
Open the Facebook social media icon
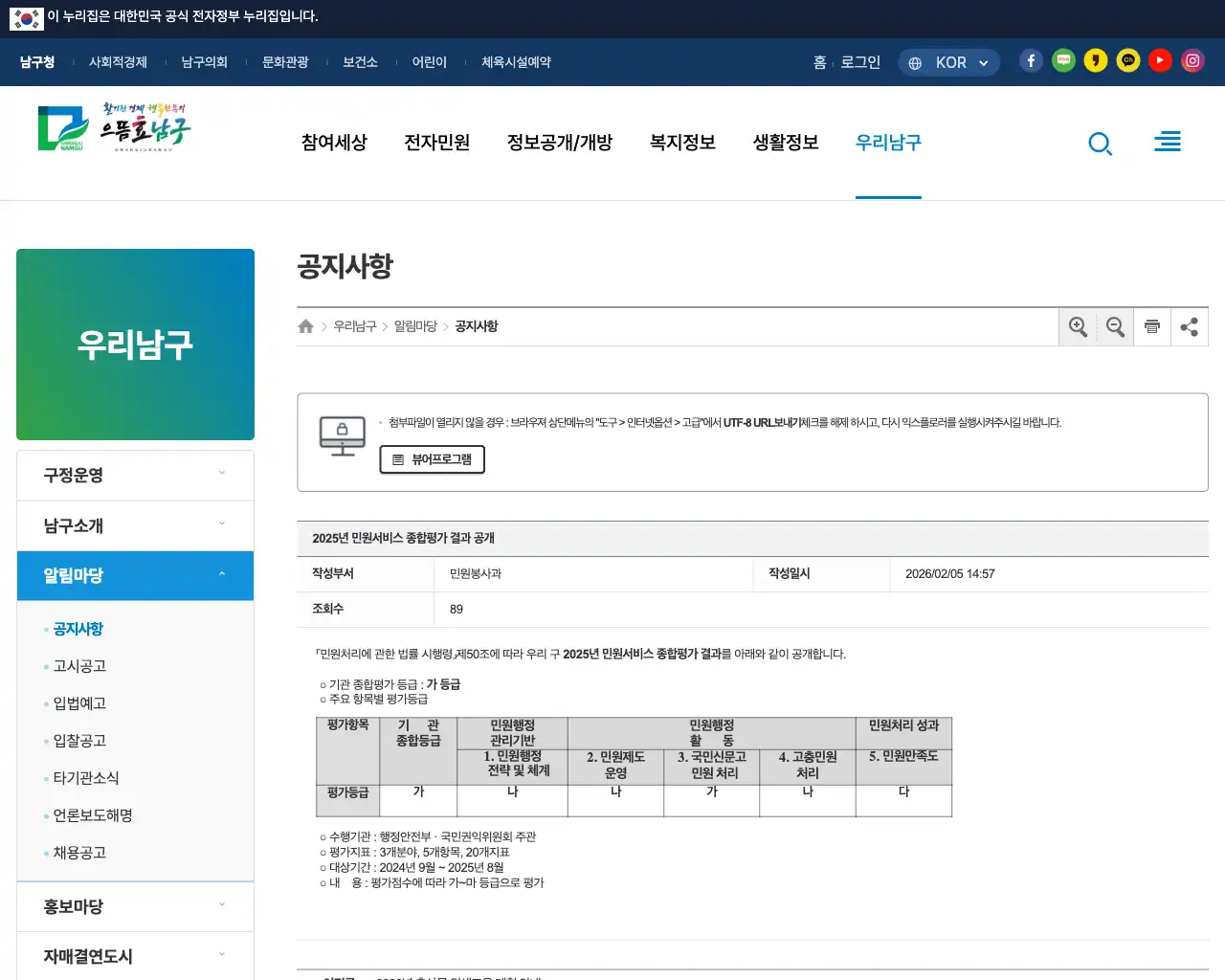pos(1031,59)
